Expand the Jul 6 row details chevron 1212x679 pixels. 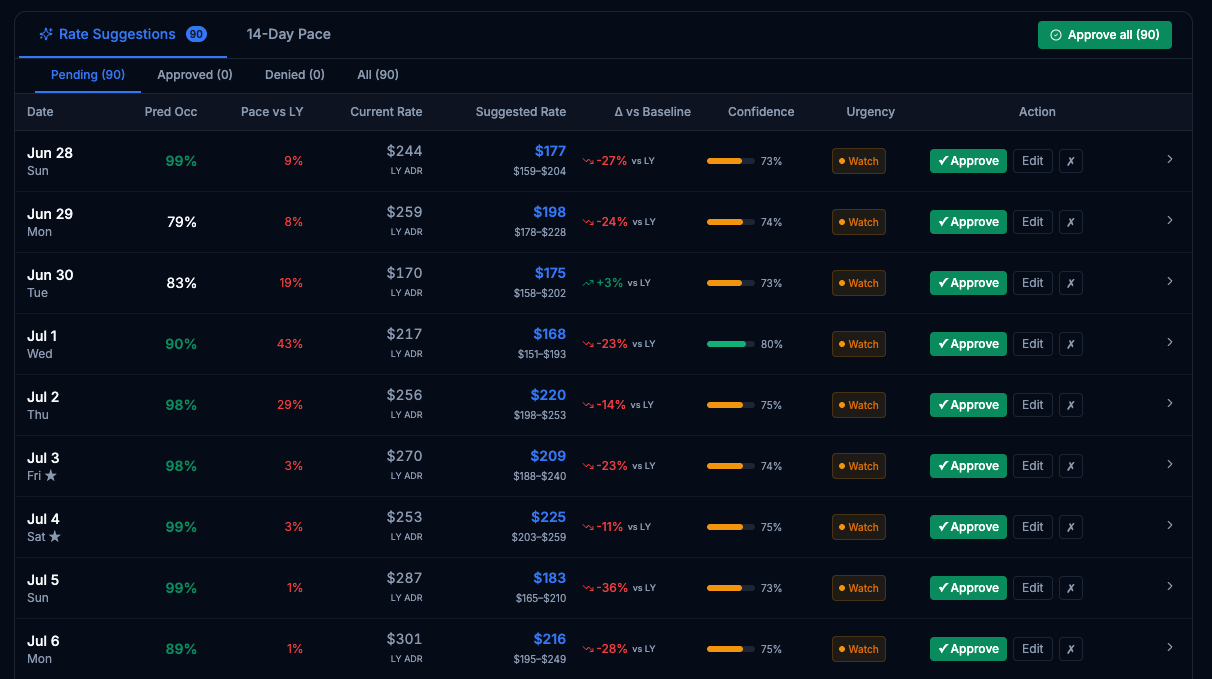coord(1169,647)
